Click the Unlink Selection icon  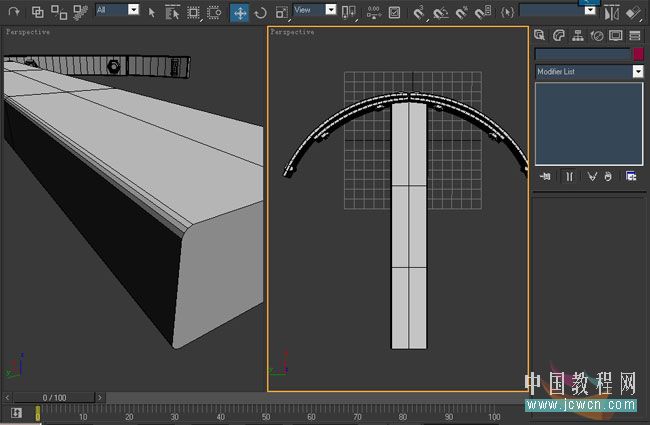(59, 12)
